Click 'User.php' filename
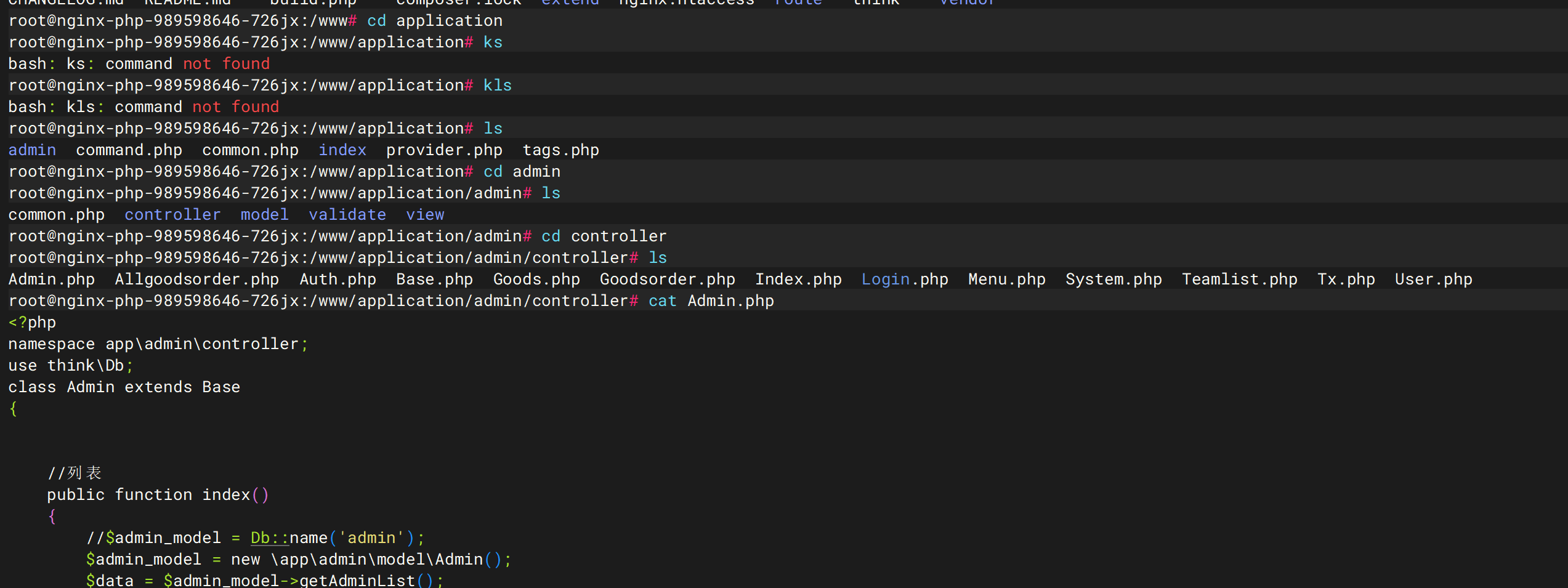1568x588 pixels. pos(1434,279)
